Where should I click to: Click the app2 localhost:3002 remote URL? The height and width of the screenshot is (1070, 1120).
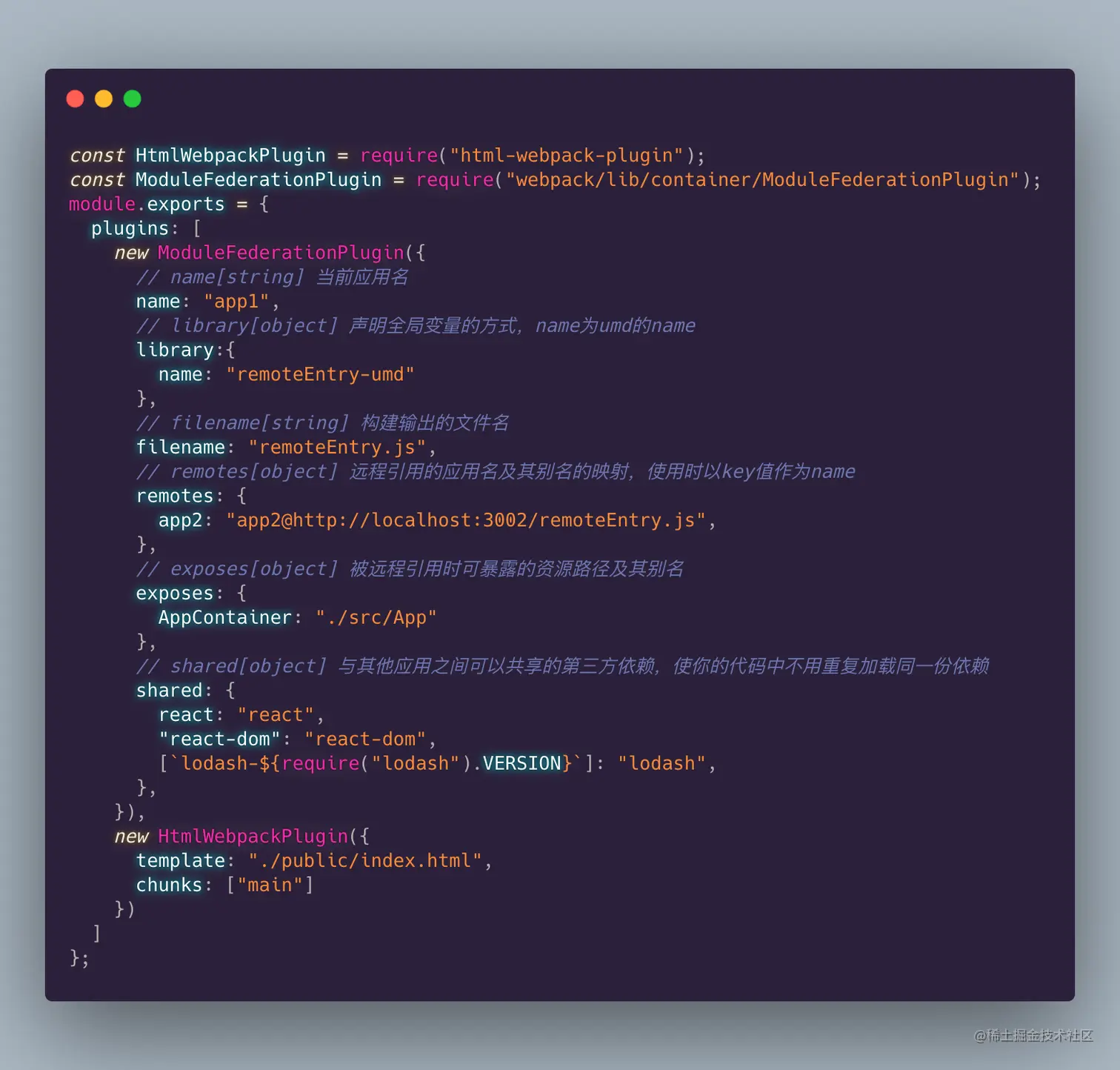click(x=466, y=520)
